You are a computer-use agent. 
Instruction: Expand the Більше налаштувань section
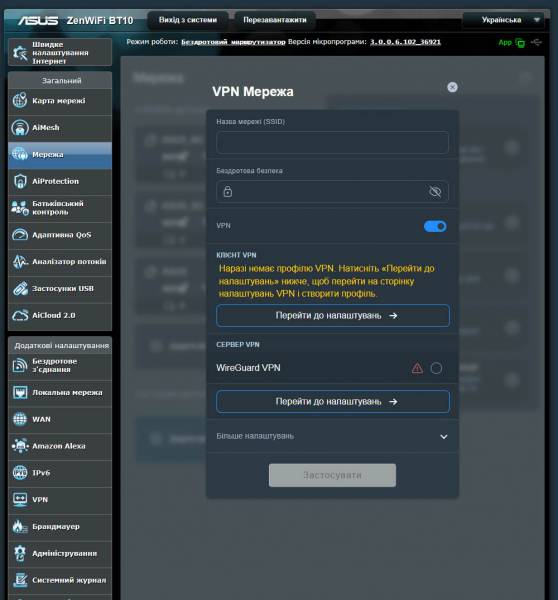pyautogui.click(x=332, y=436)
